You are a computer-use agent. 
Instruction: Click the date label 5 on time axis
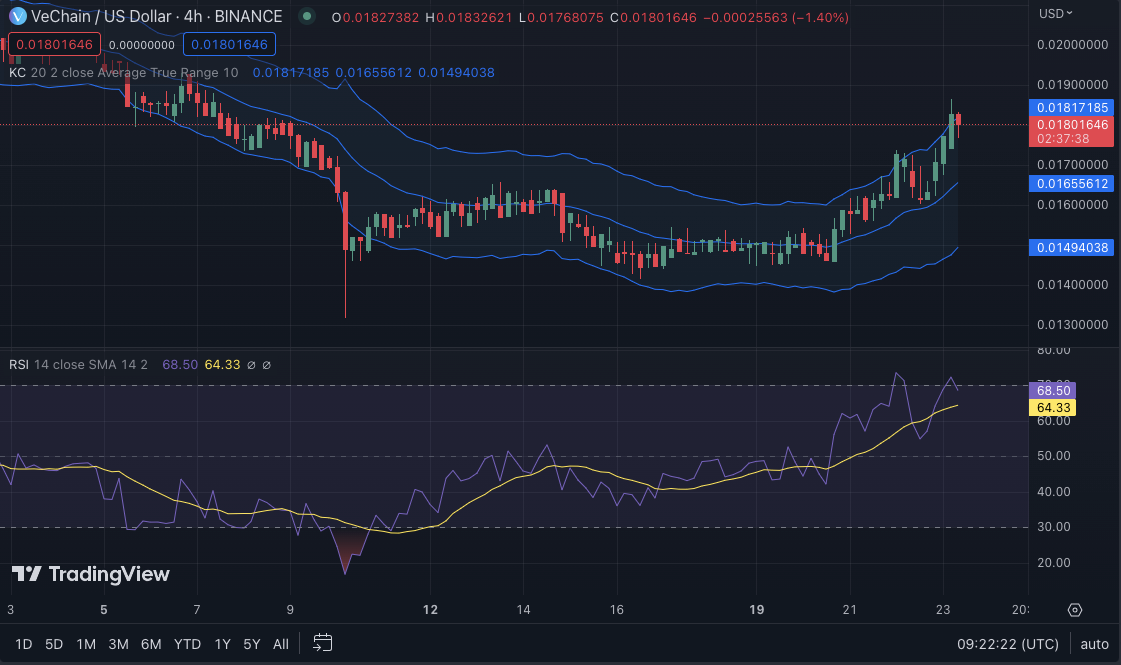[104, 610]
